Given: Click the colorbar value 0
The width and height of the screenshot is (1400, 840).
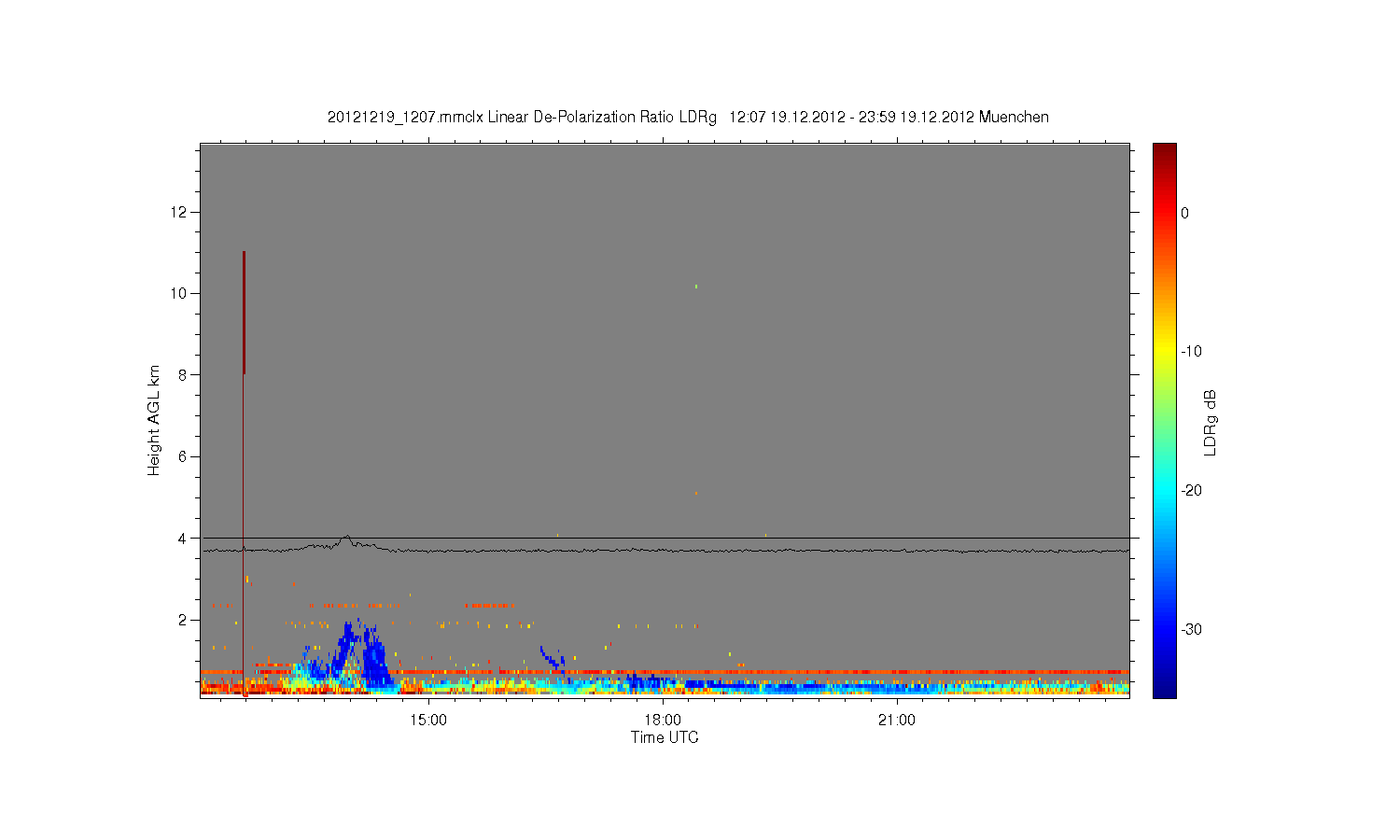Looking at the screenshot, I should click(1185, 213).
